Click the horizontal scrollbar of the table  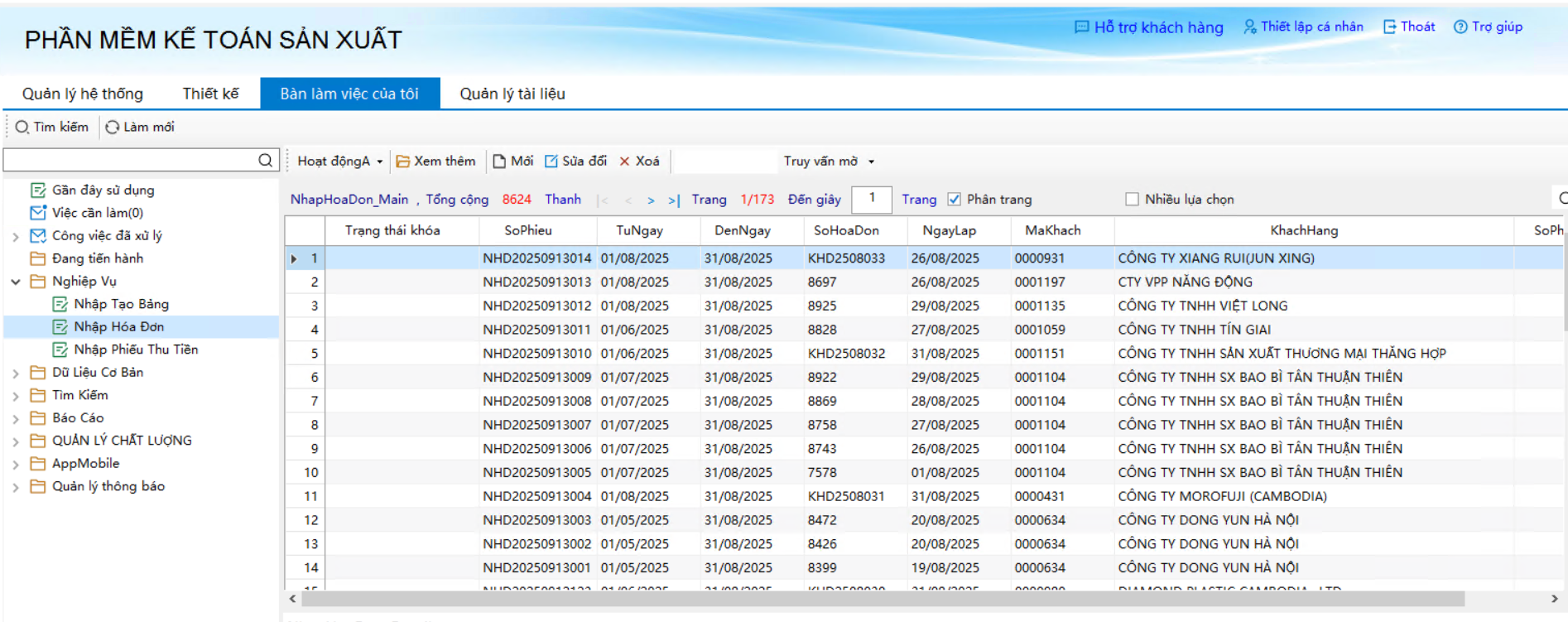[883, 599]
